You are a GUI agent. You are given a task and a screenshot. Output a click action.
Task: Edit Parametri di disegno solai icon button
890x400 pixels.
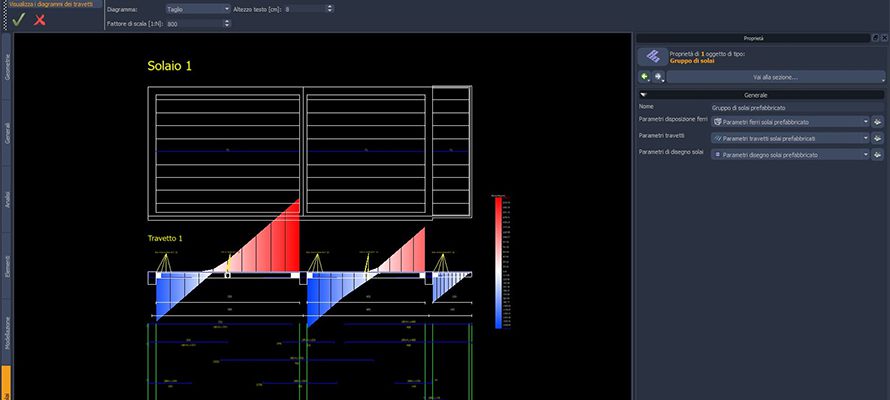tap(878, 154)
